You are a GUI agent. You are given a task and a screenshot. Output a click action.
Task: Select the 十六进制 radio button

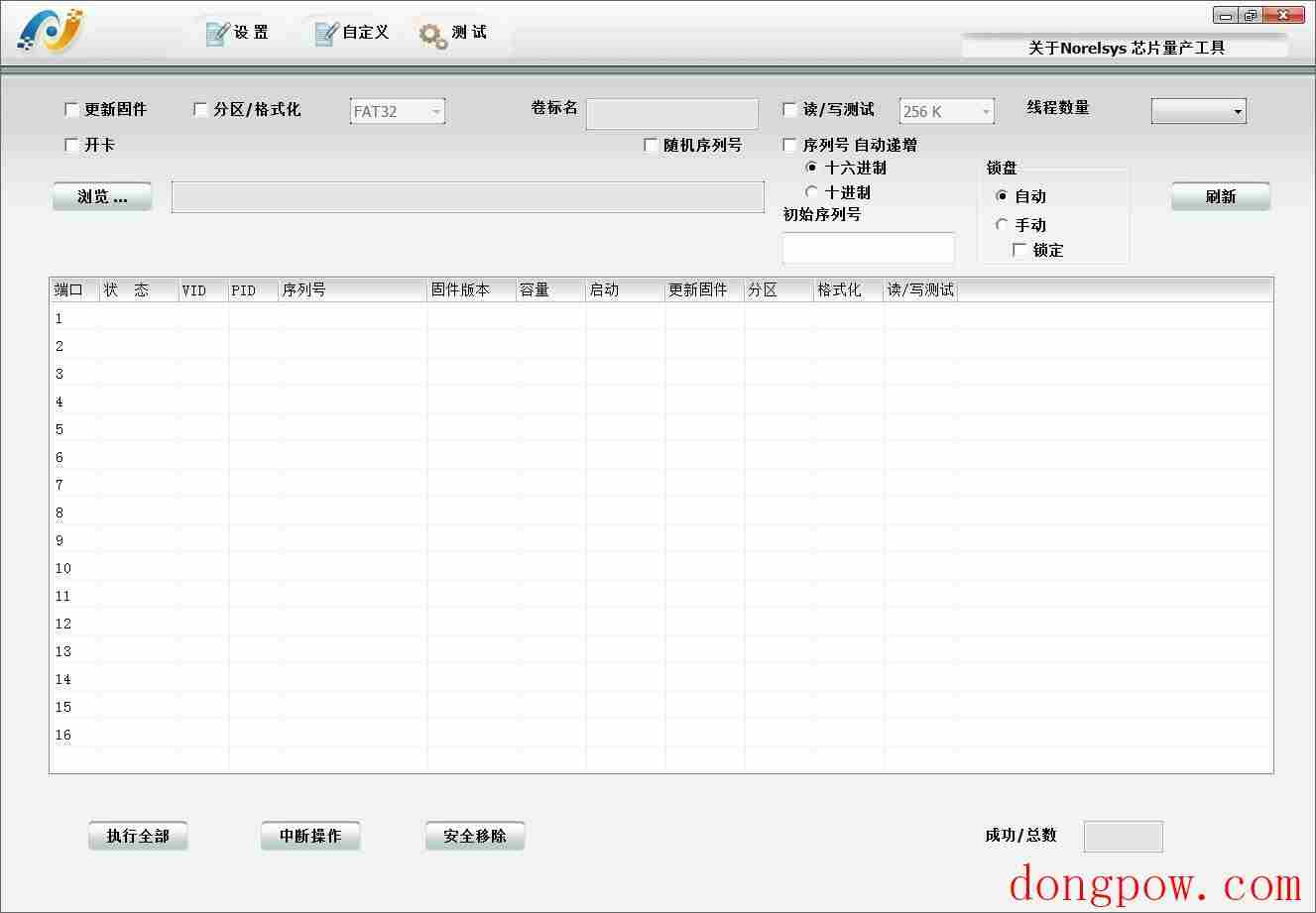(812, 168)
